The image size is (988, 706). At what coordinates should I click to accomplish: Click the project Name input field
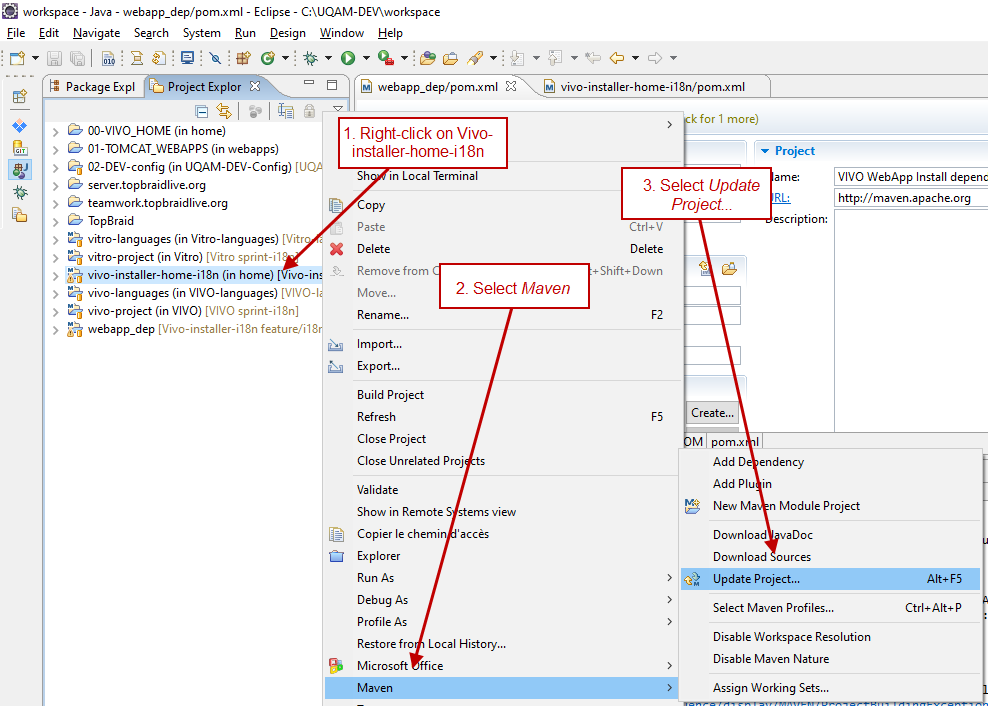tap(911, 177)
